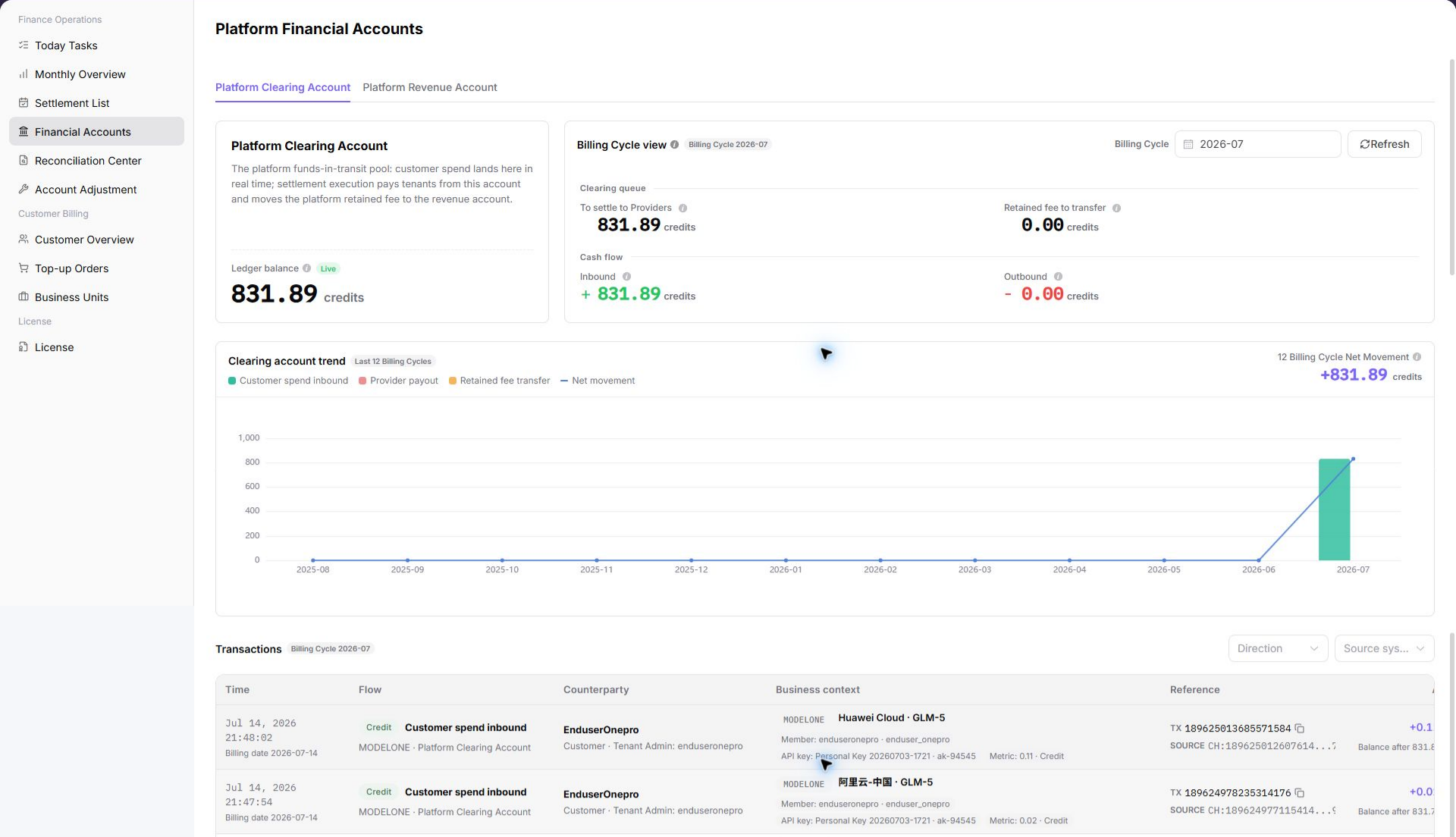The image size is (1456, 837).
Task: Copy TX reference 189625013685571584
Action: pyautogui.click(x=1299, y=729)
